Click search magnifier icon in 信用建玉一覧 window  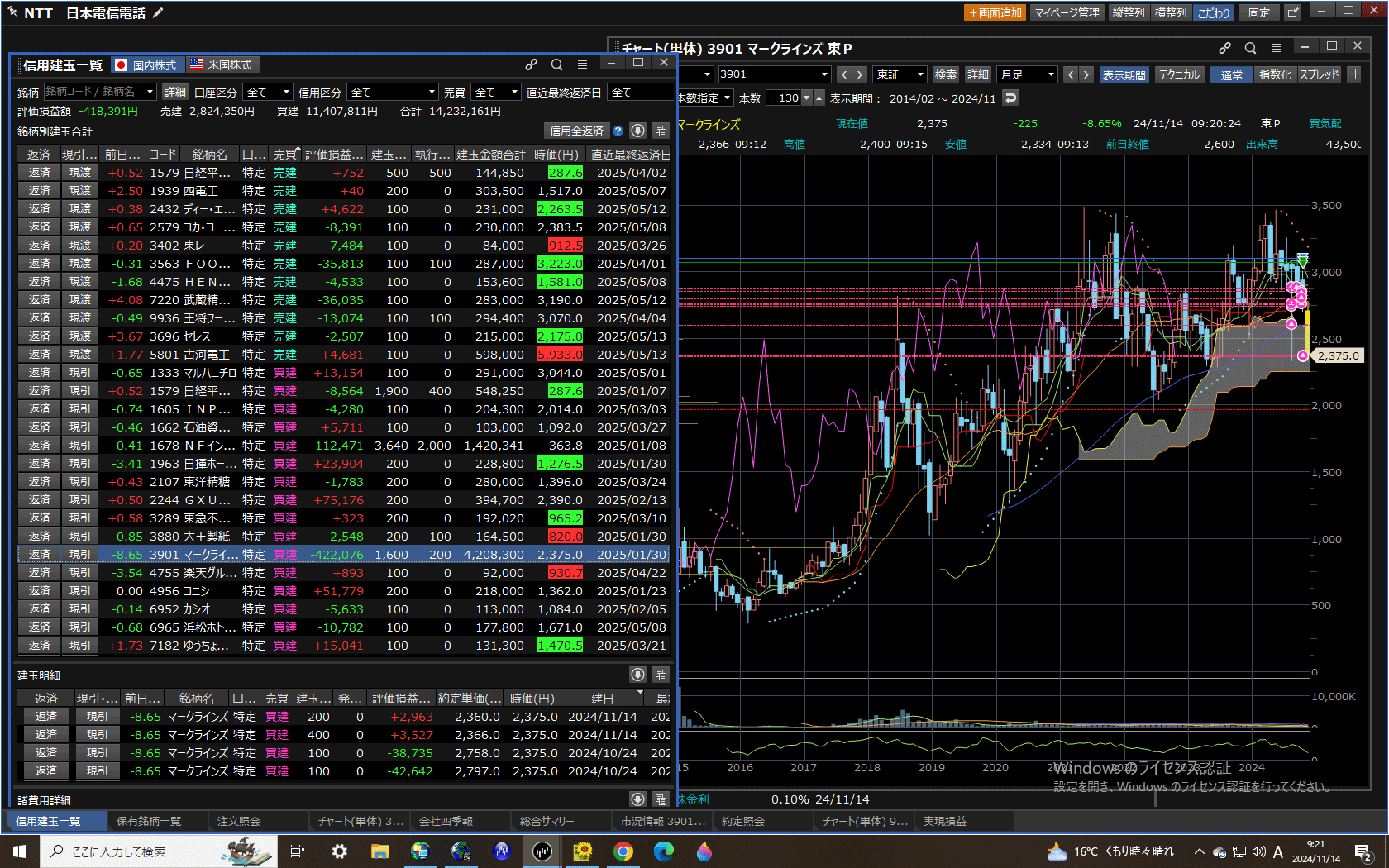(556, 64)
